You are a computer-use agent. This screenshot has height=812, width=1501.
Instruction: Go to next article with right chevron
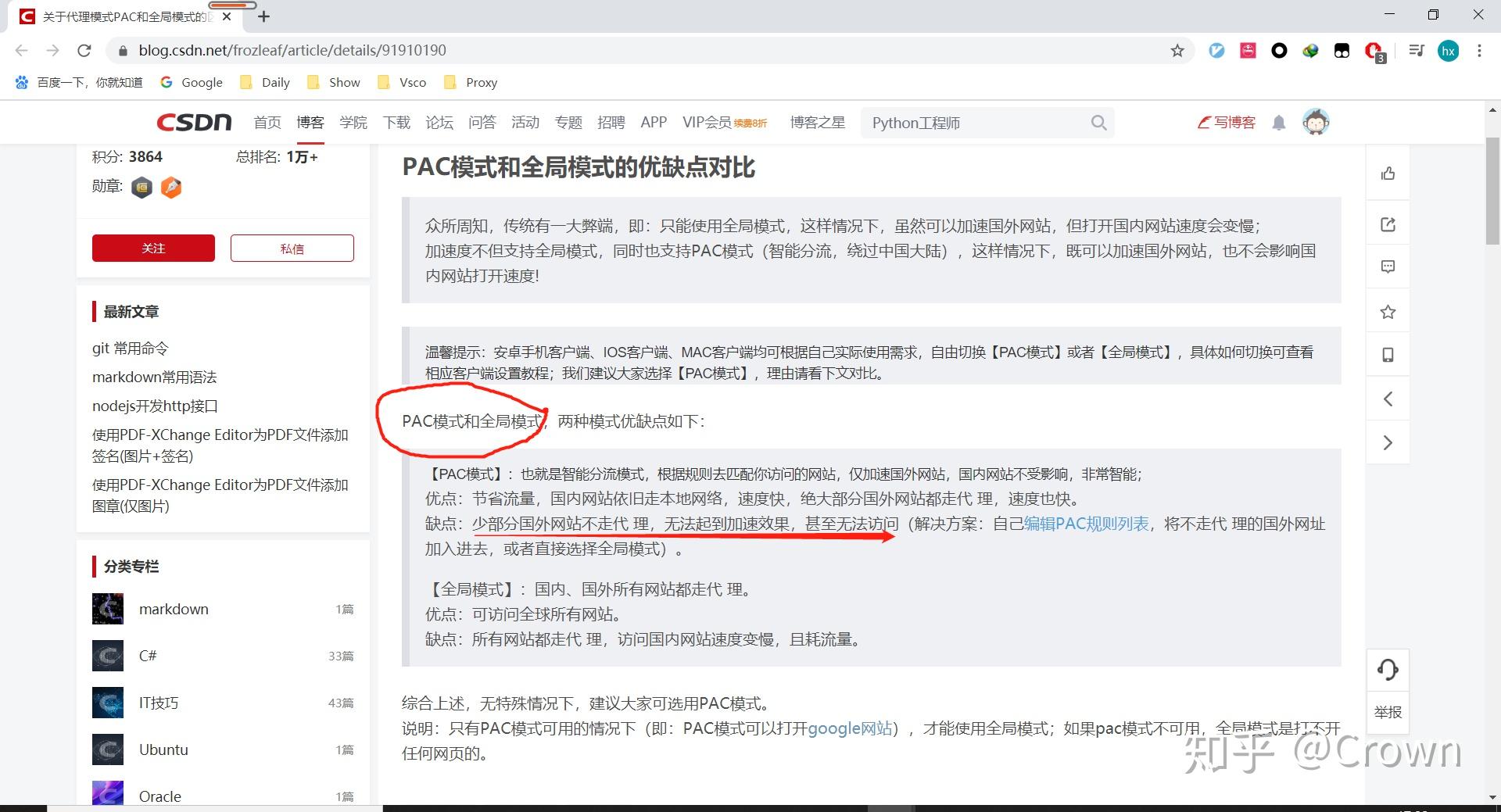(1388, 442)
